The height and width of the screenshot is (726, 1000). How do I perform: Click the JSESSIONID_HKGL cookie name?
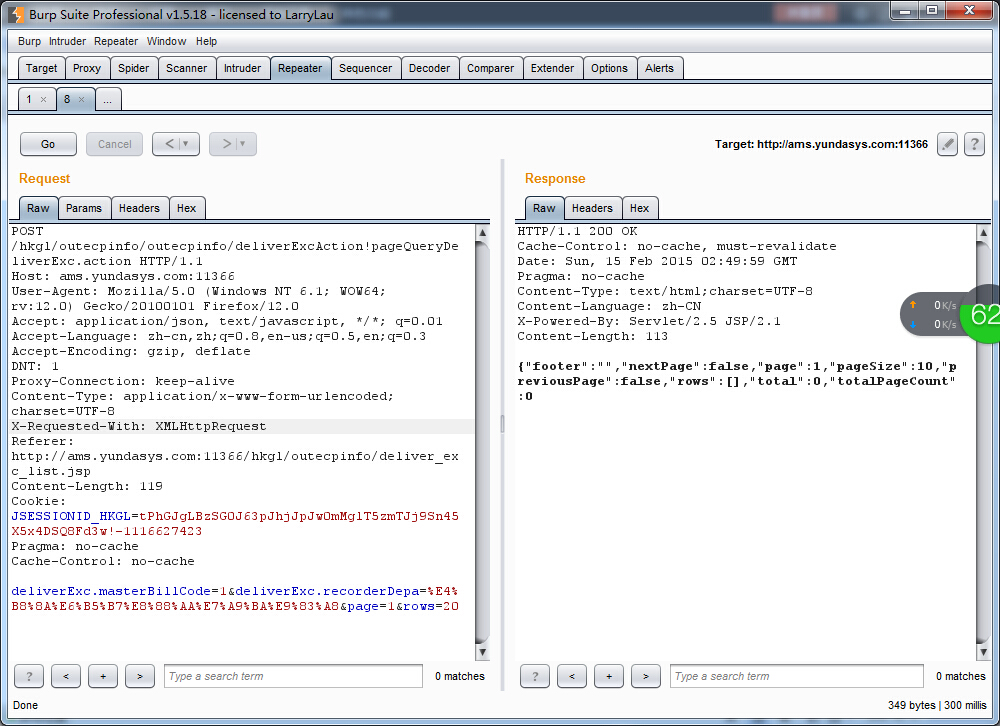coord(71,516)
